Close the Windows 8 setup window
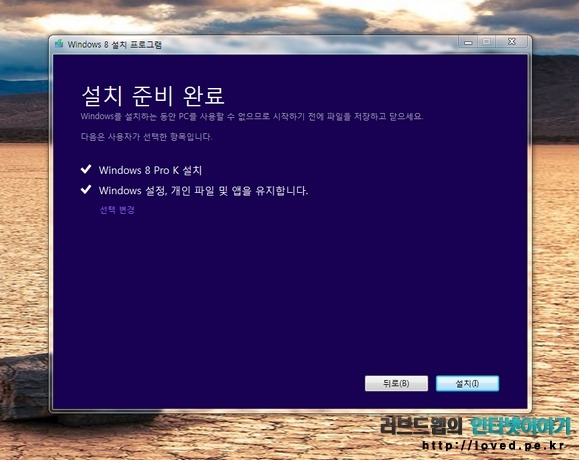 click(x=512, y=42)
